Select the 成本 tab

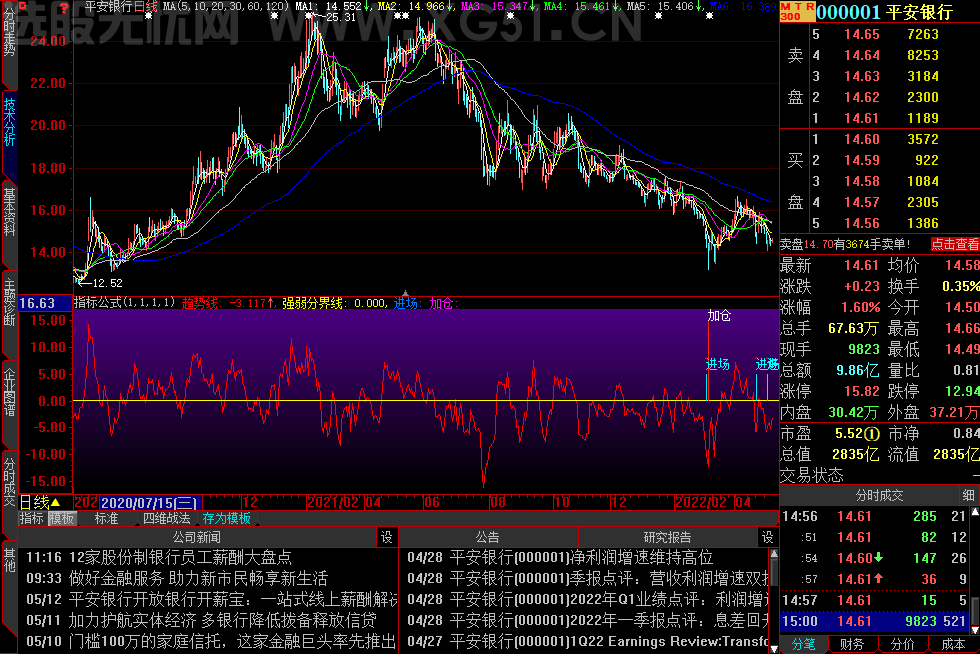[x=952, y=645]
